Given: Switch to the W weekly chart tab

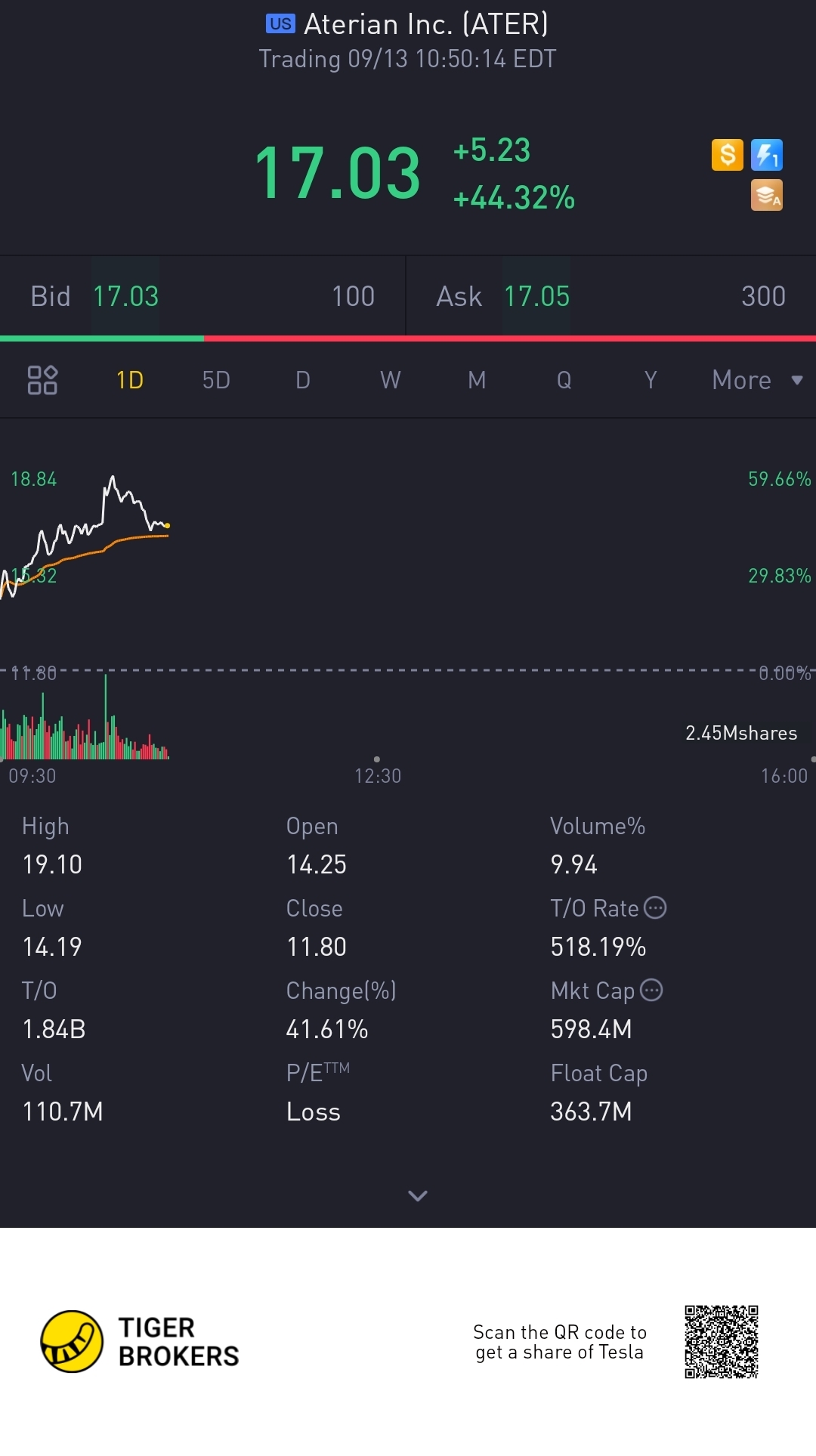Looking at the screenshot, I should click(x=390, y=380).
